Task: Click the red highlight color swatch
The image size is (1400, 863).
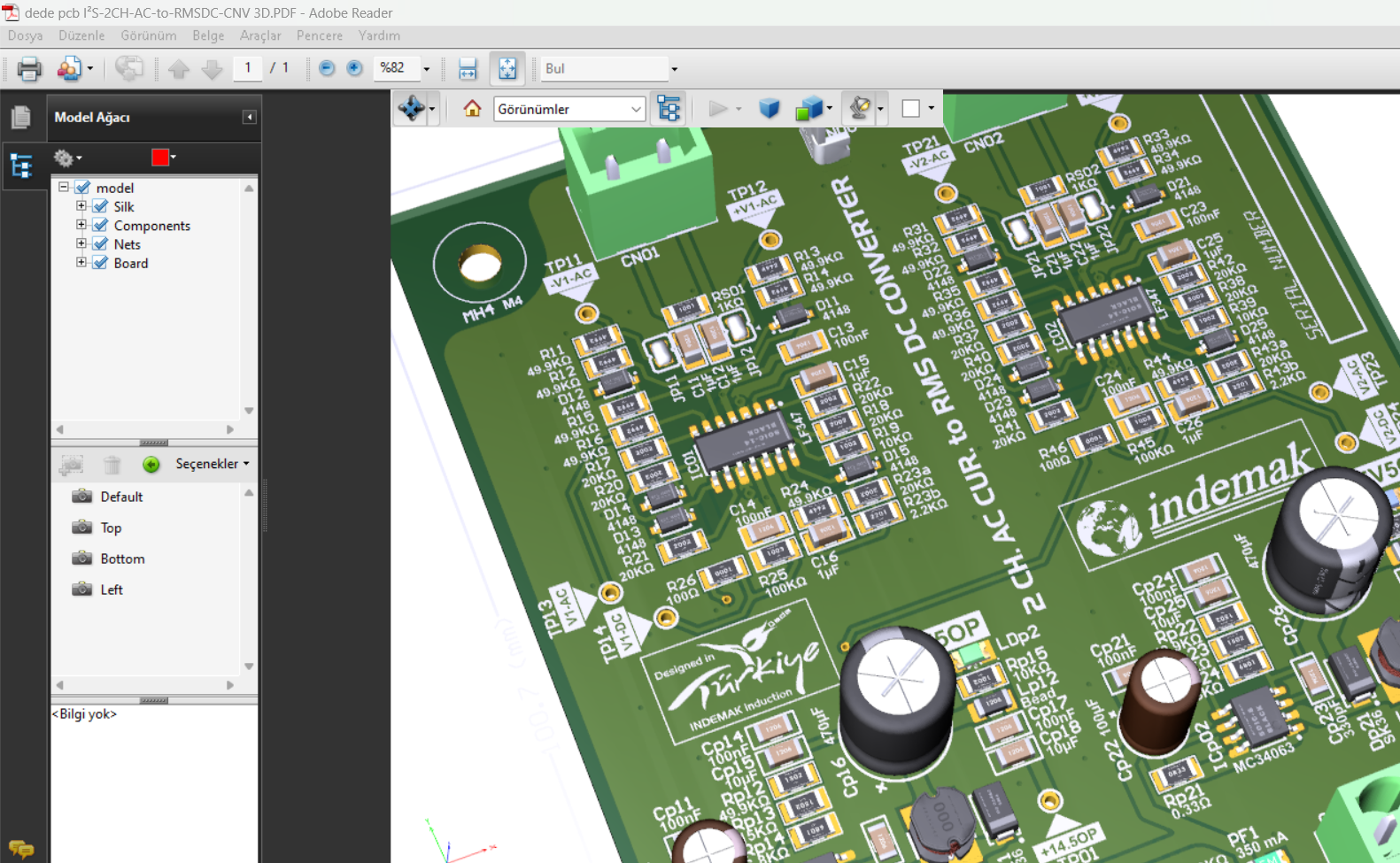Action: [160, 158]
